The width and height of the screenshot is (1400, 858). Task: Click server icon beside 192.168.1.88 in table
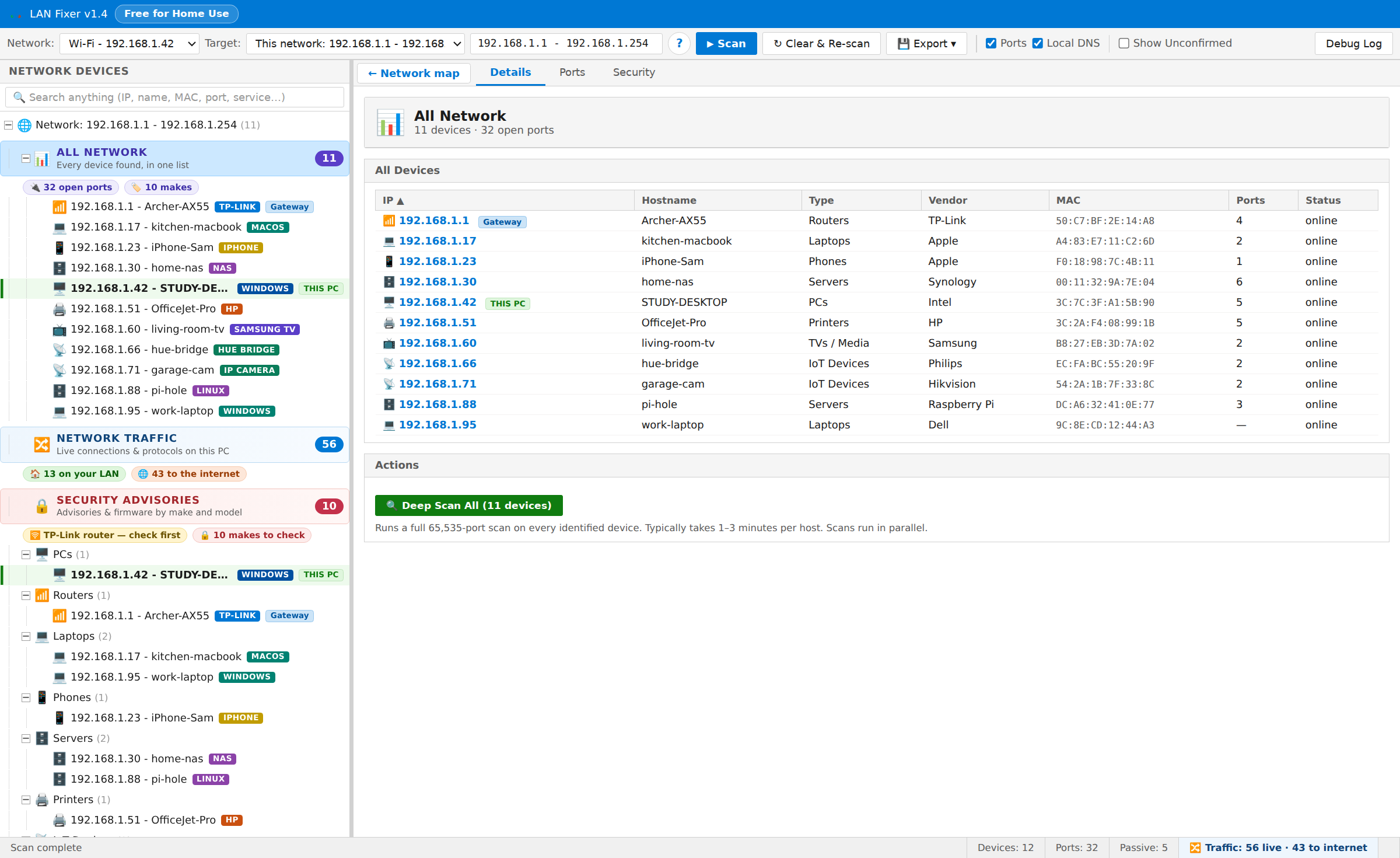point(389,404)
